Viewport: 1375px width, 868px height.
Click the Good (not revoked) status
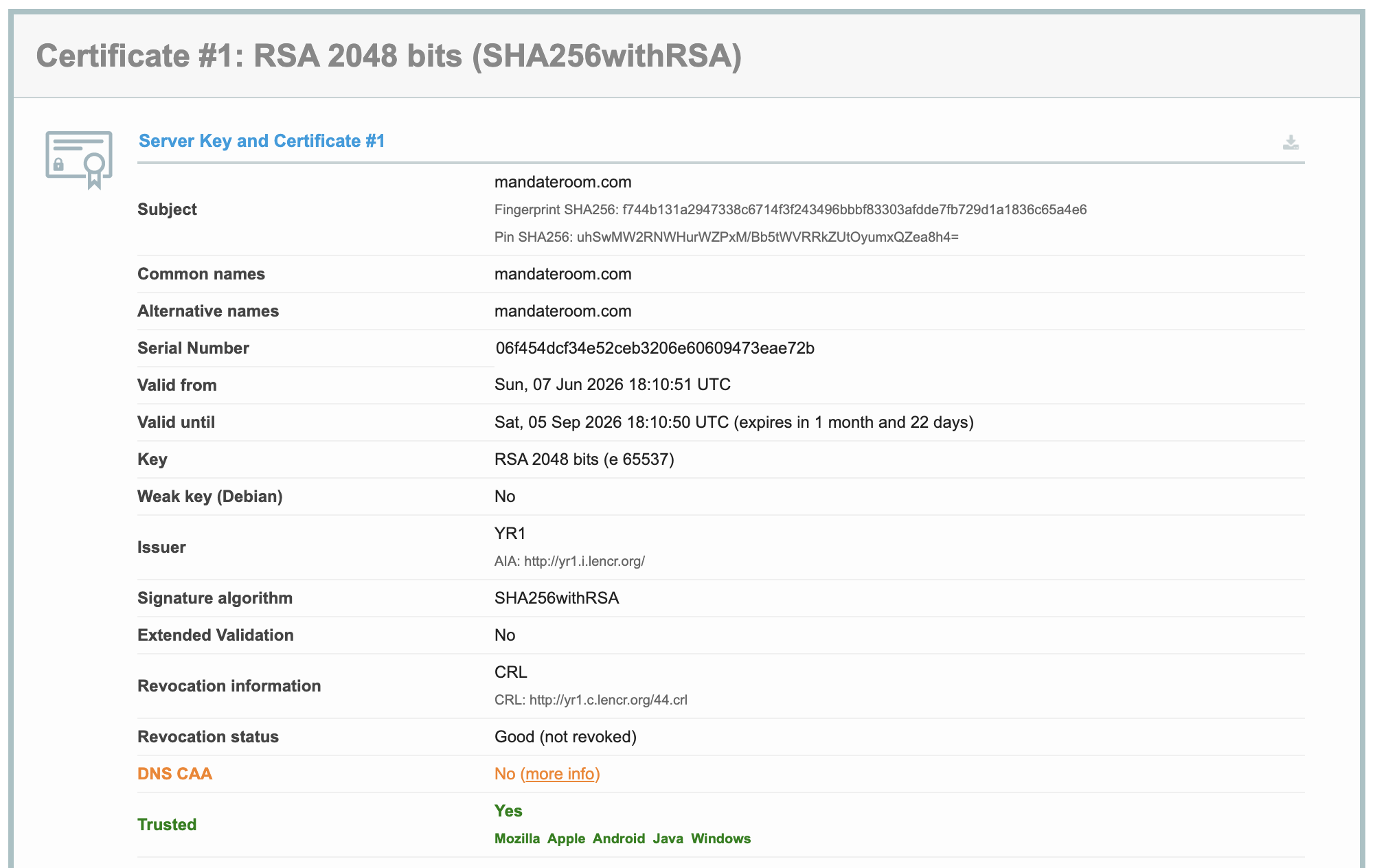pyautogui.click(x=565, y=737)
